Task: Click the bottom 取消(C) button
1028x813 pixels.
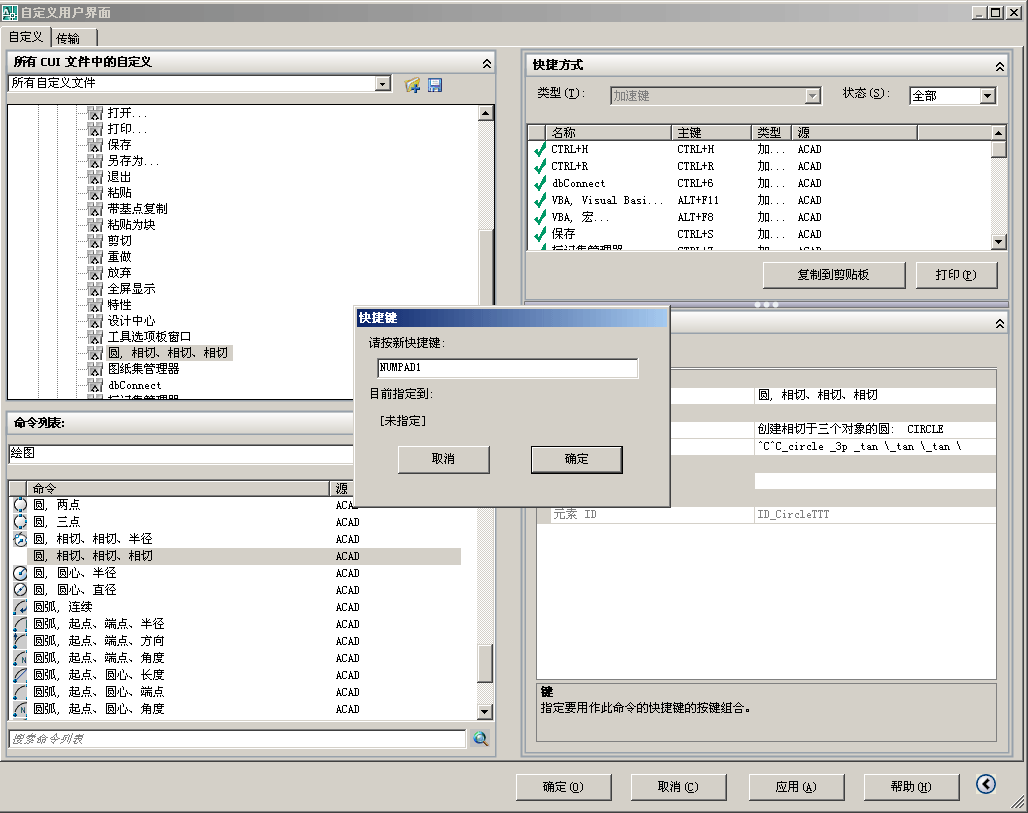Action: [x=678, y=787]
